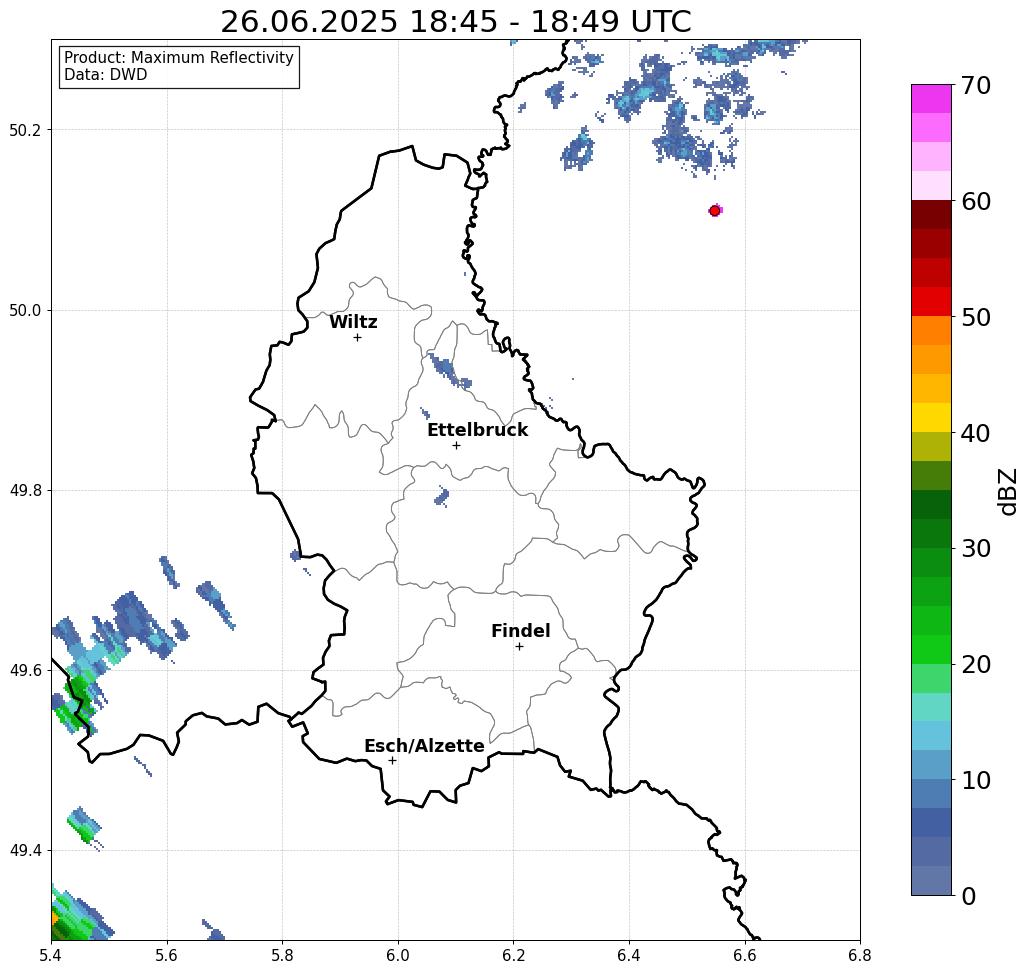1029x973 pixels.
Task: Click the longitude label 6.4
Action: [629, 956]
